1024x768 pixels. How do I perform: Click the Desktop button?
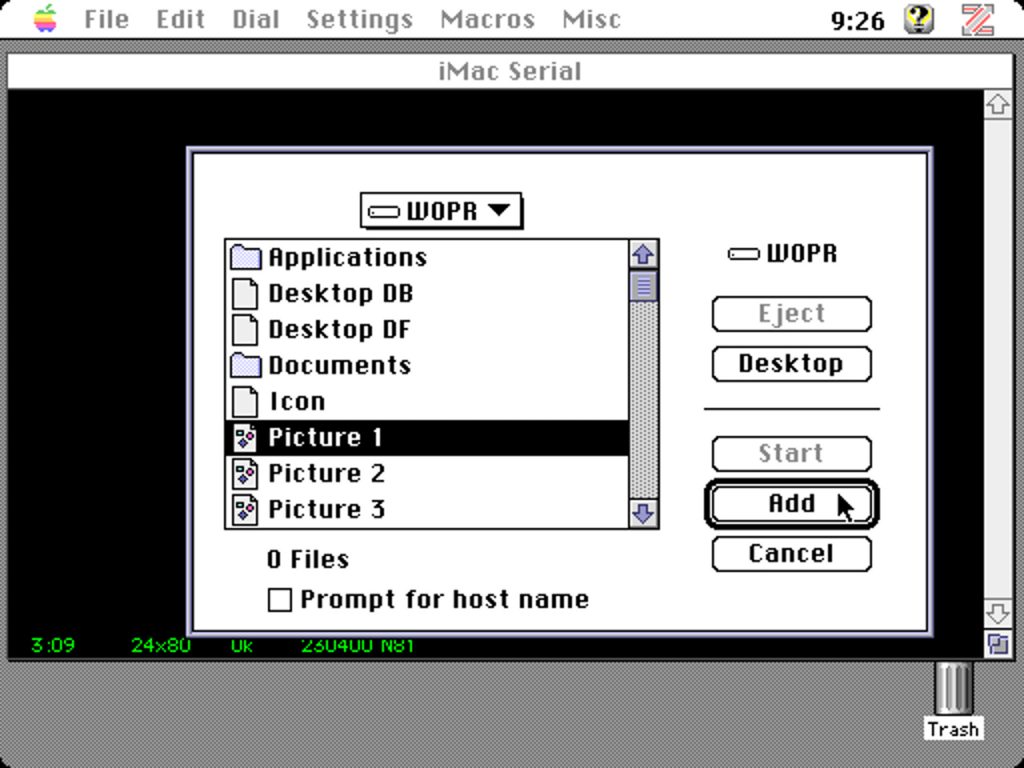tap(792, 364)
